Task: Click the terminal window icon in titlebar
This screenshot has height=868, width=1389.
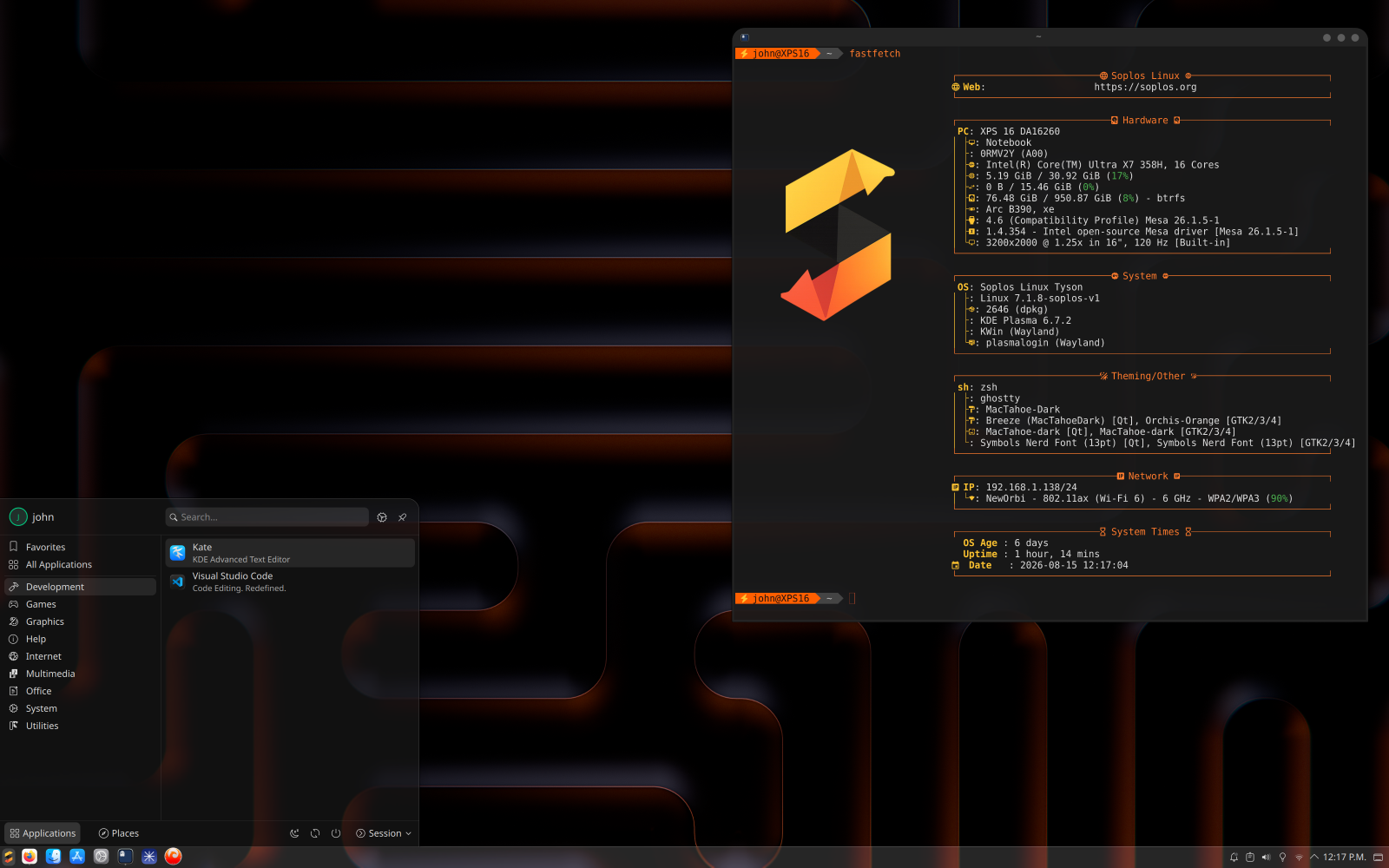Action: click(x=745, y=37)
